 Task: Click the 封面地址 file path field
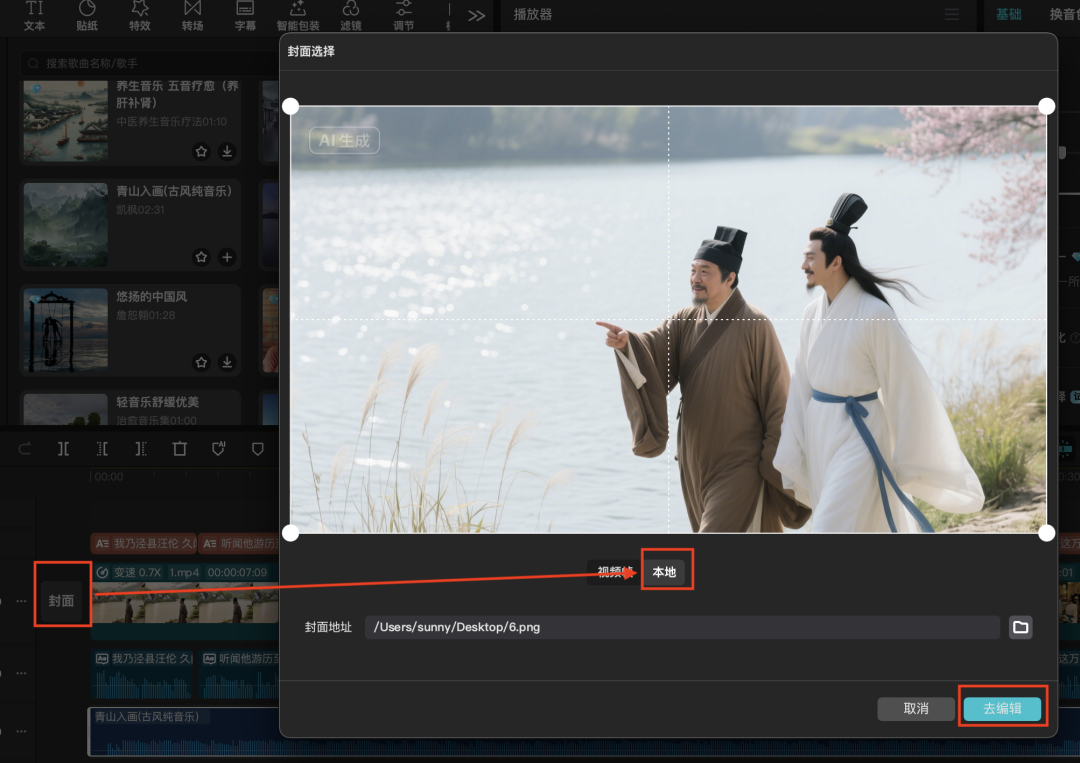(x=681, y=627)
